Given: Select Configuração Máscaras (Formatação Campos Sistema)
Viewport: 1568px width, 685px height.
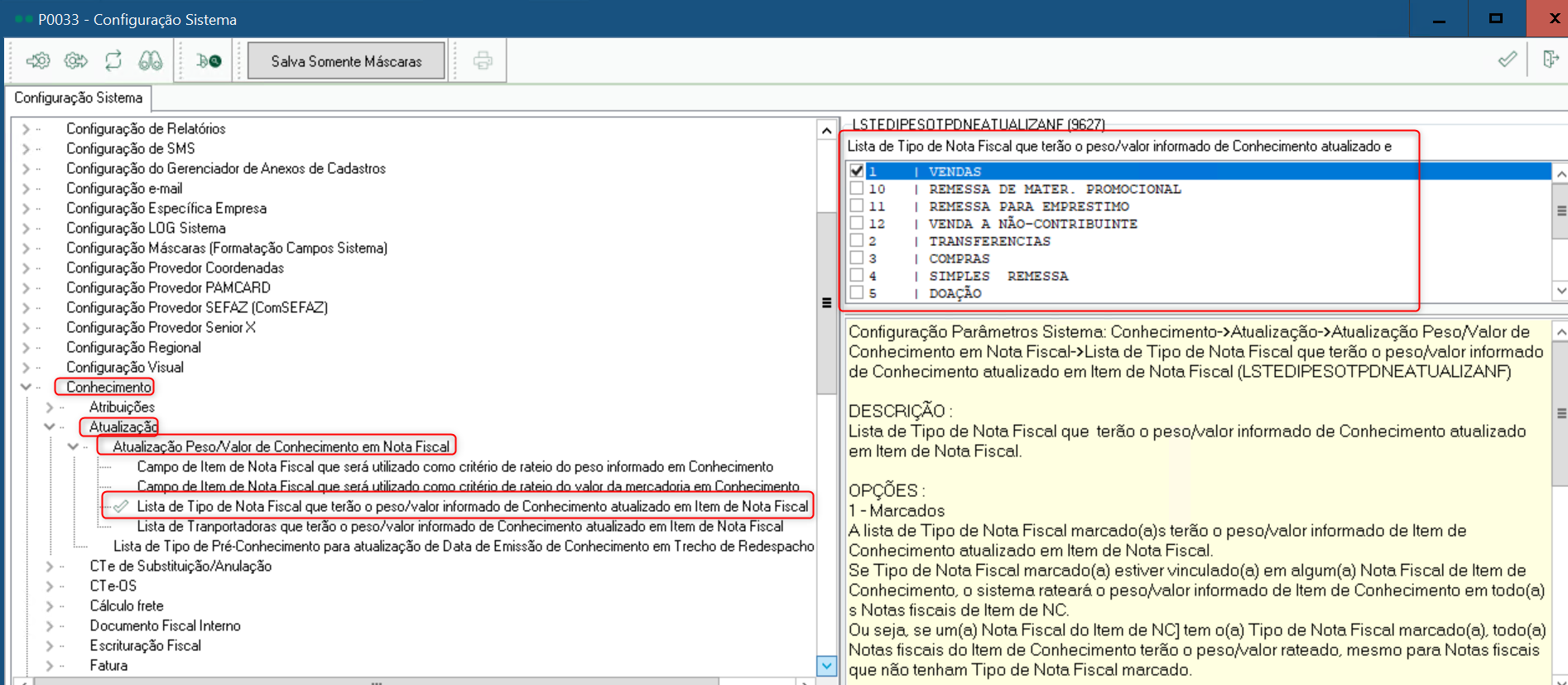Looking at the screenshot, I should pos(227,248).
